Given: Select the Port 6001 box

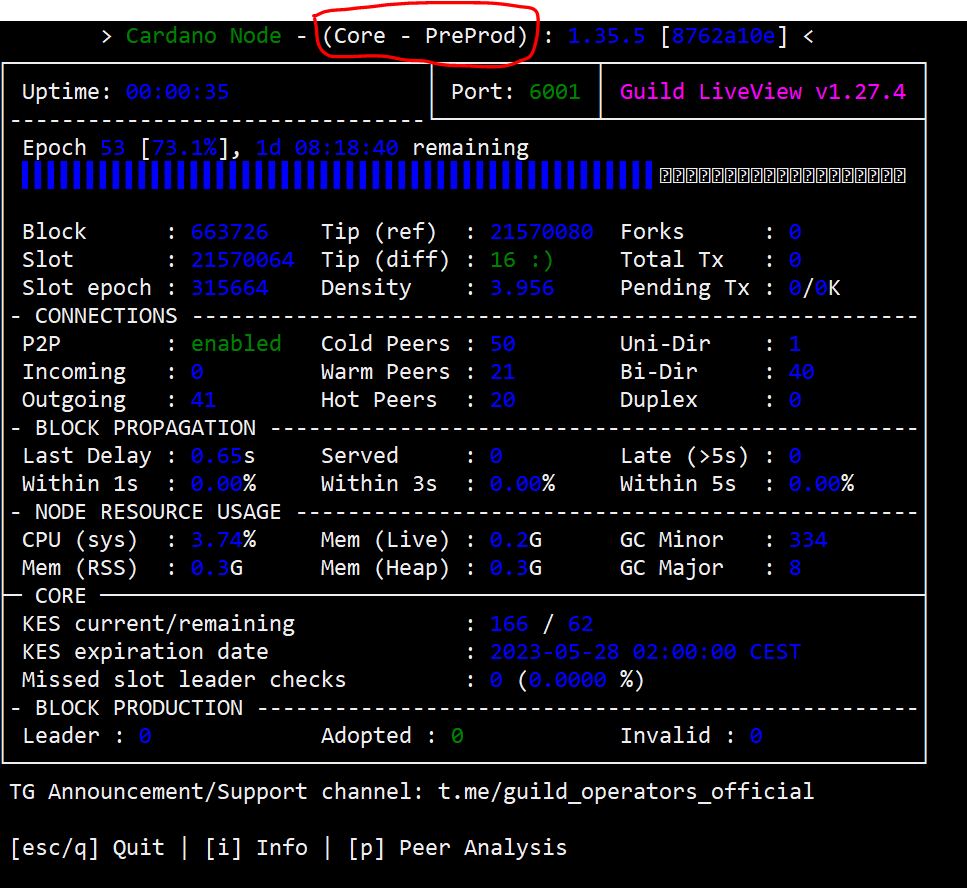Looking at the screenshot, I should click(x=515, y=92).
